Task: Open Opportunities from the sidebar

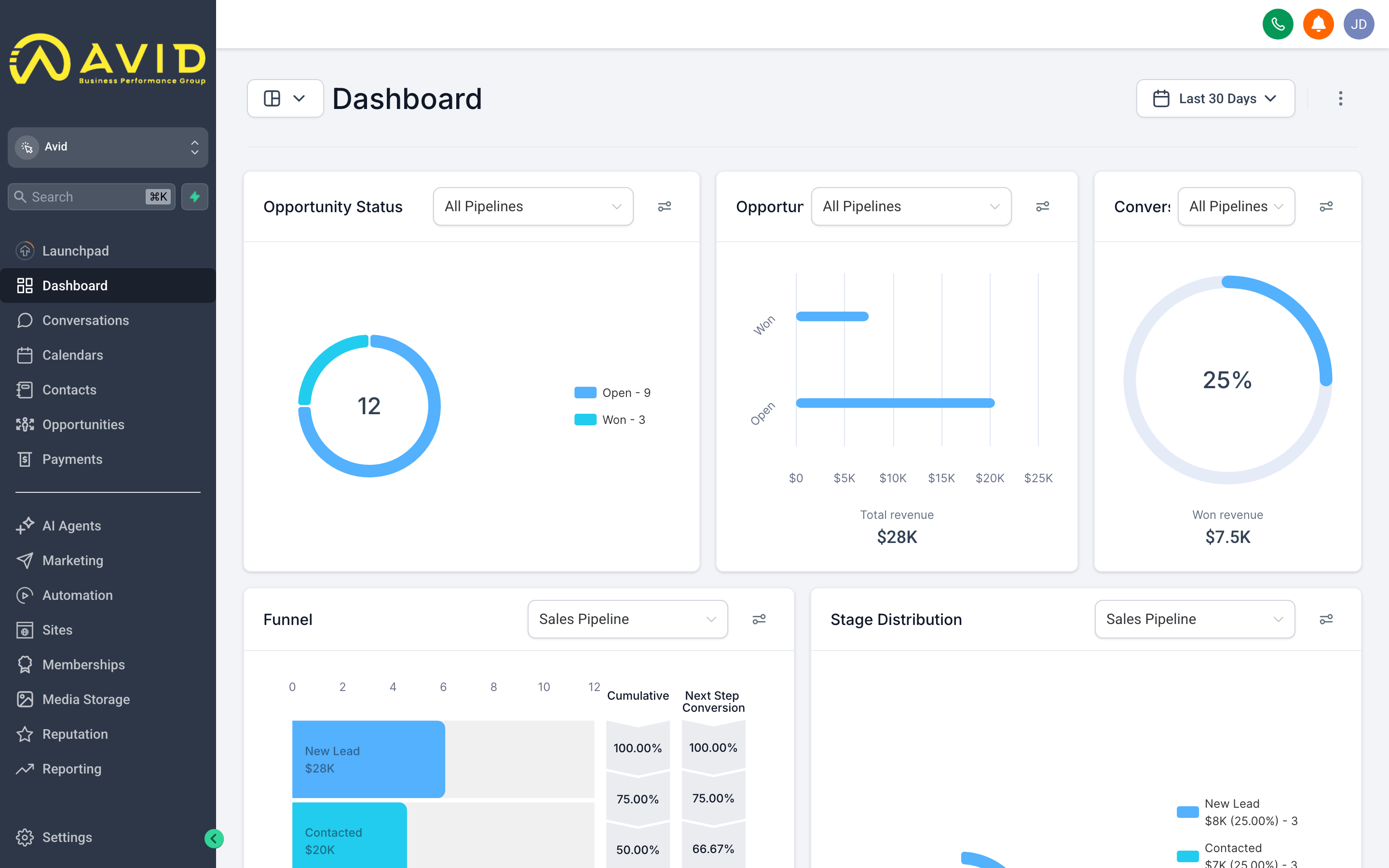Action: [x=108, y=425]
